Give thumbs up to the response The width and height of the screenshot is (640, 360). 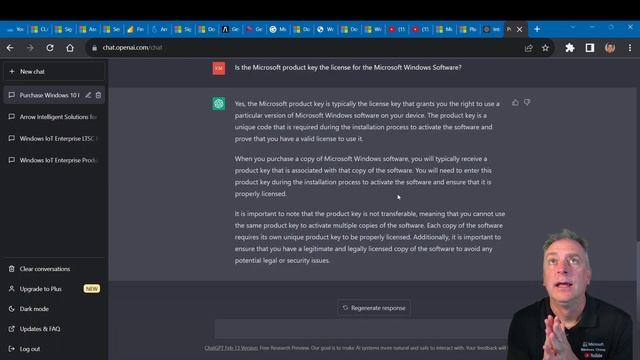coord(516,102)
